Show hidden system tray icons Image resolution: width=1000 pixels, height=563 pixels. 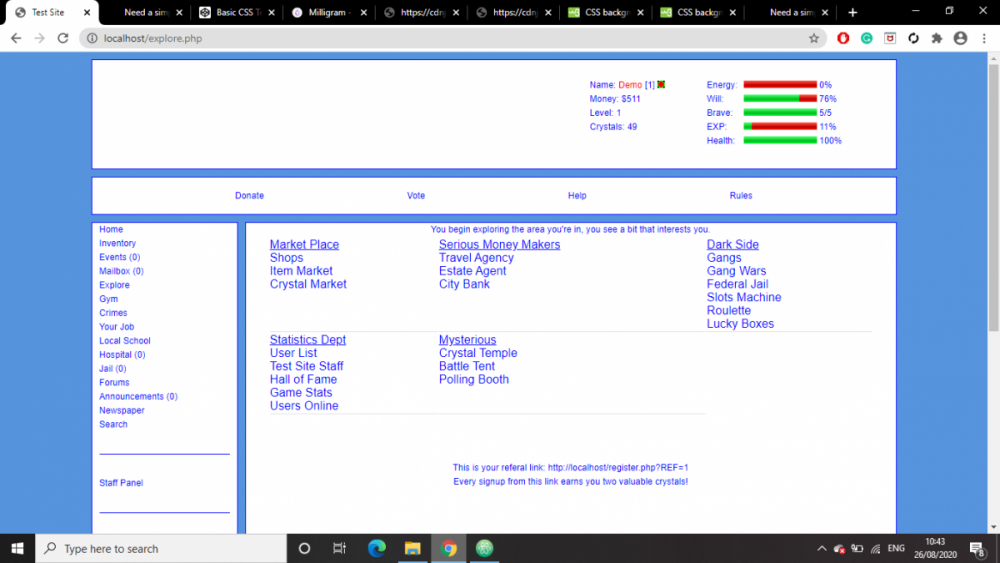(822, 548)
